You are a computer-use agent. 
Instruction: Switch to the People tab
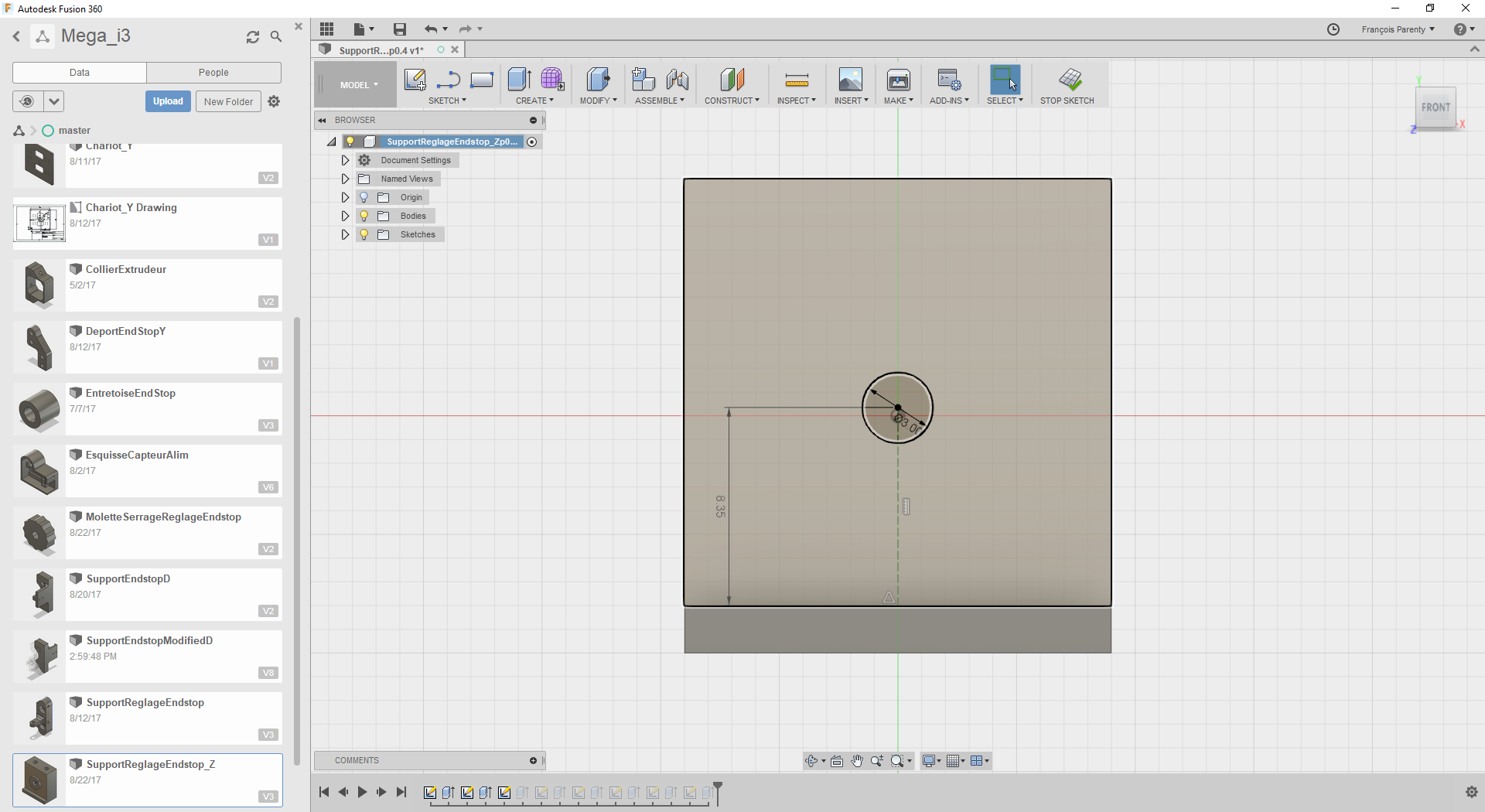click(213, 73)
